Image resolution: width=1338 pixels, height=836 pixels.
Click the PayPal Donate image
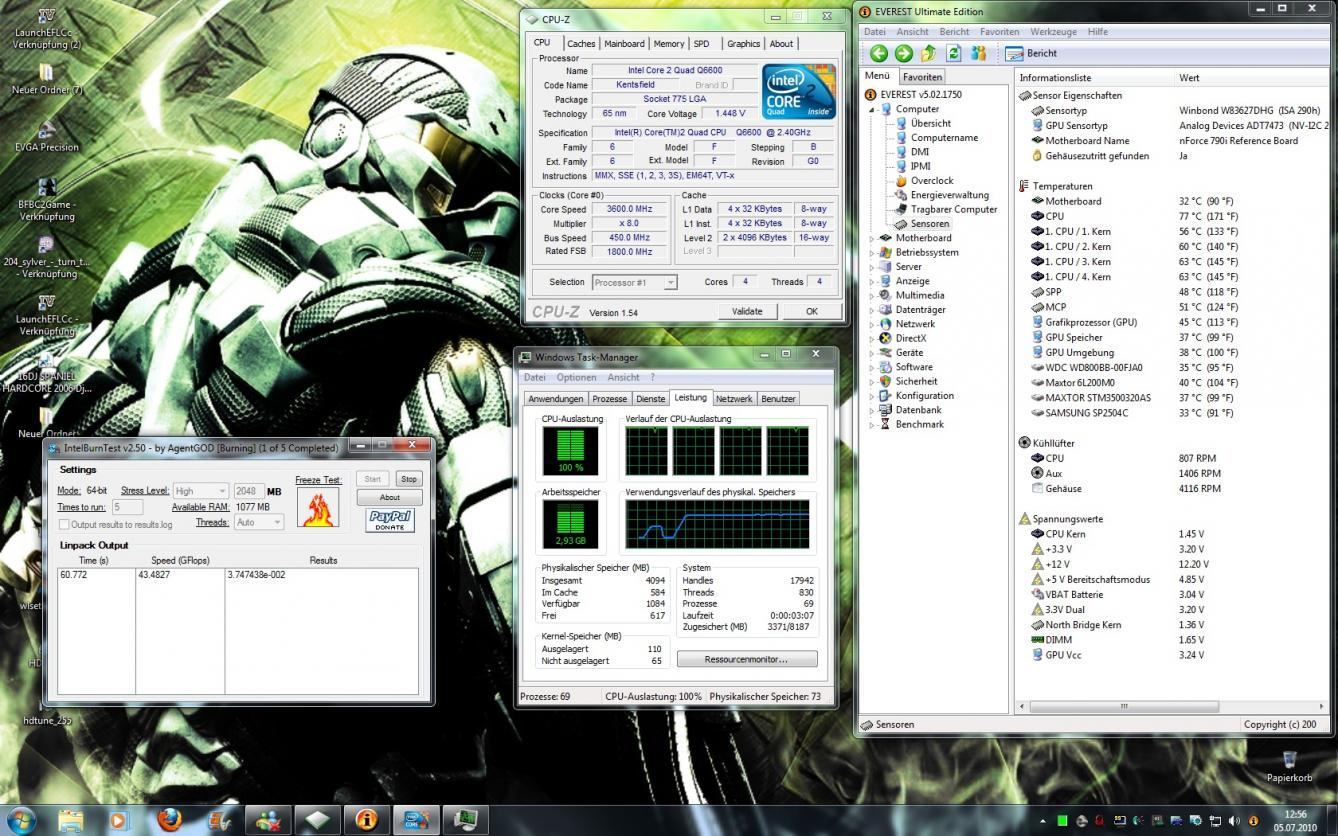point(390,520)
